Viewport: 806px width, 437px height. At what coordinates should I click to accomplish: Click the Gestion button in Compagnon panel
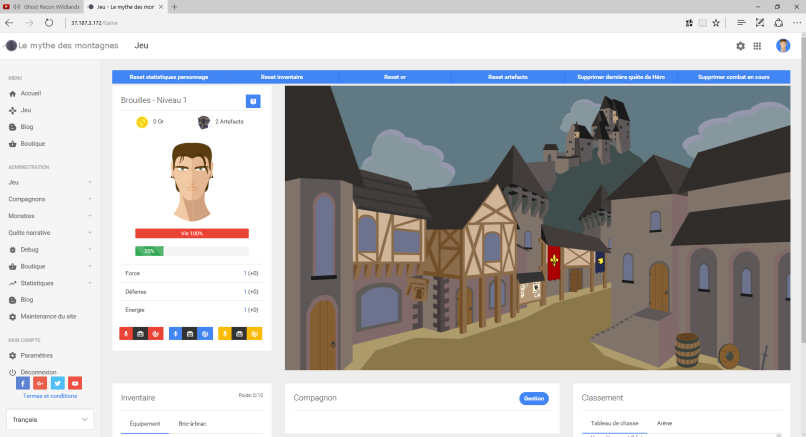pyautogui.click(x=534, y=399)
